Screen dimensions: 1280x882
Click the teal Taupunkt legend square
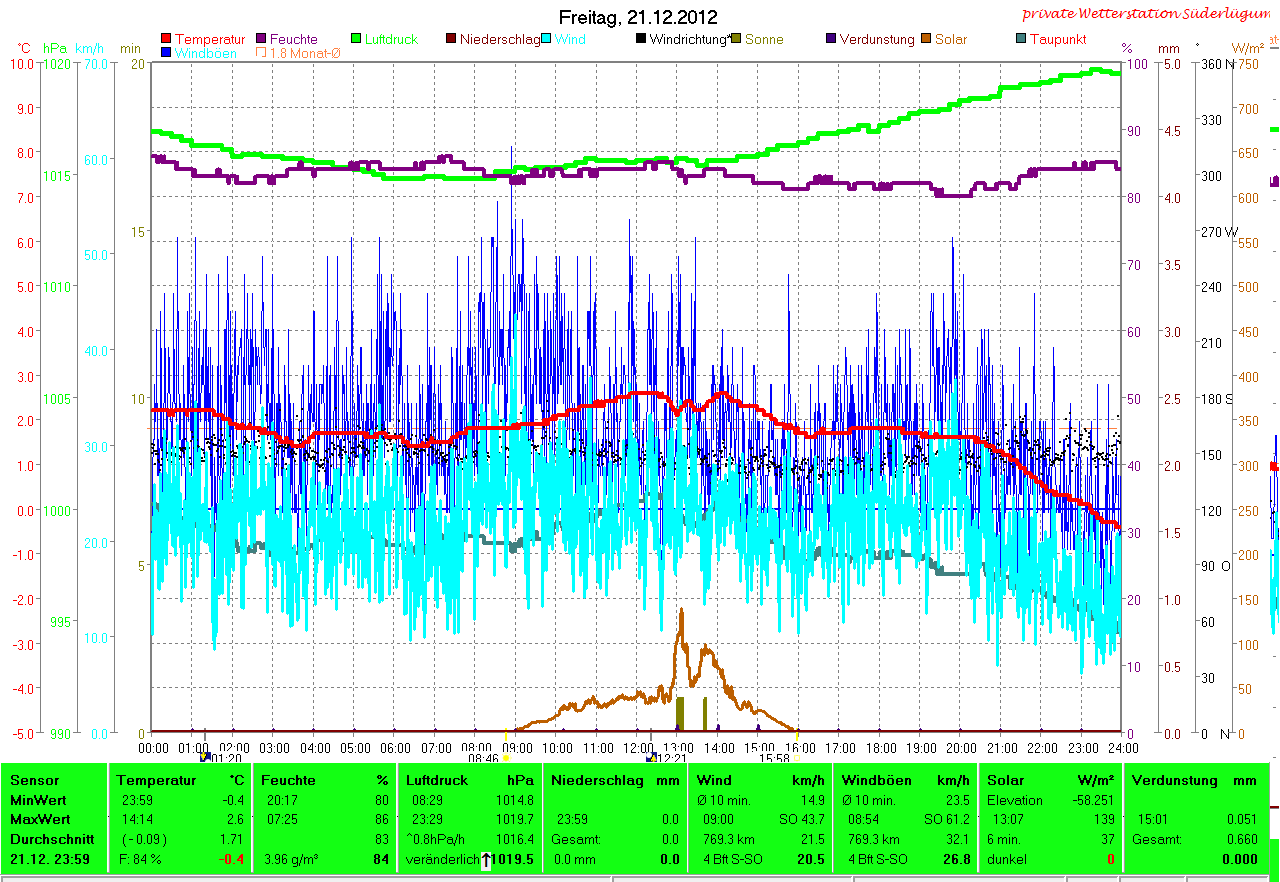click(1021, 40)
